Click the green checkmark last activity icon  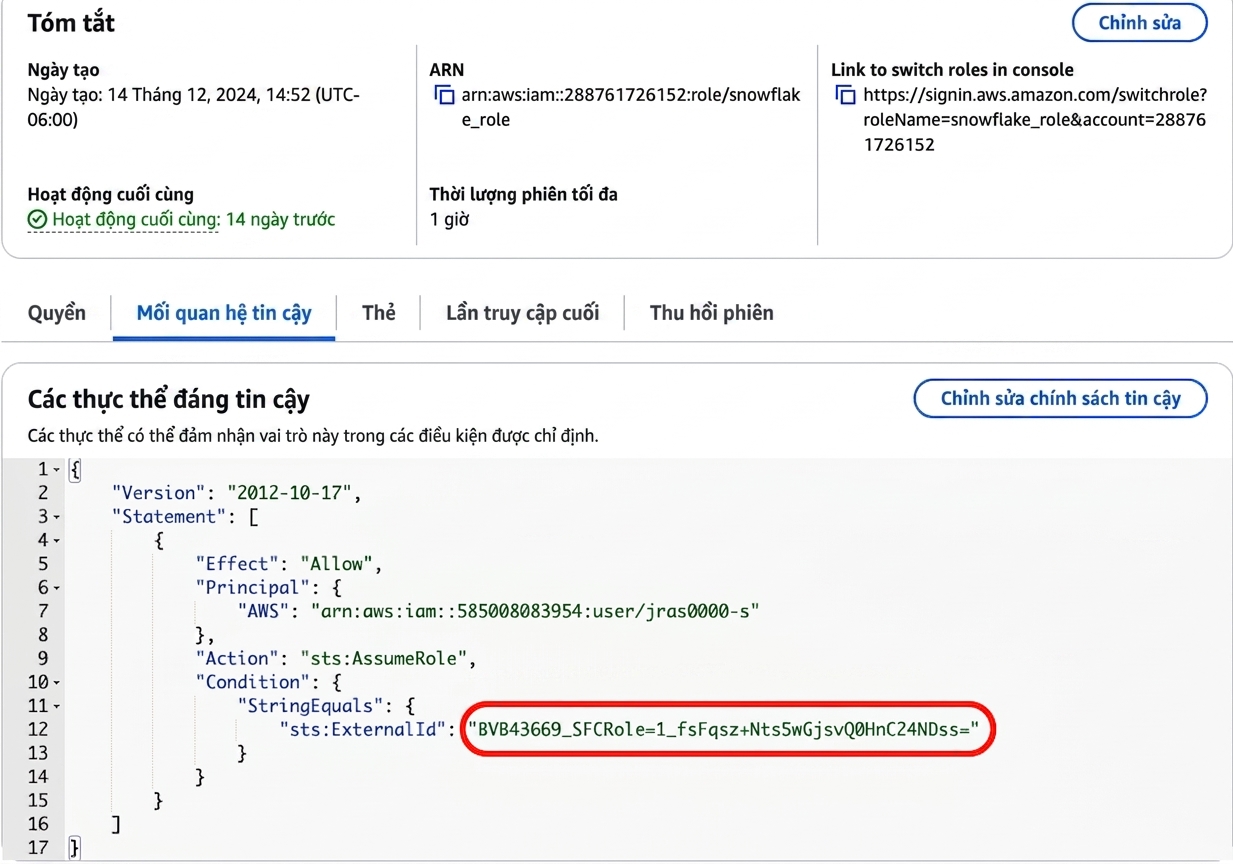(x=37, y=220)
